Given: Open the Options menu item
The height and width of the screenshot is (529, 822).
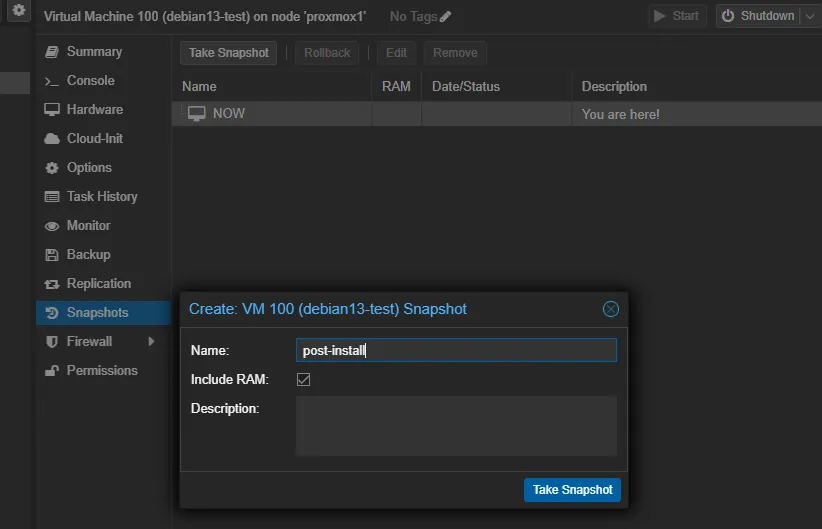Looking at the screenshot, I should 103,168.
